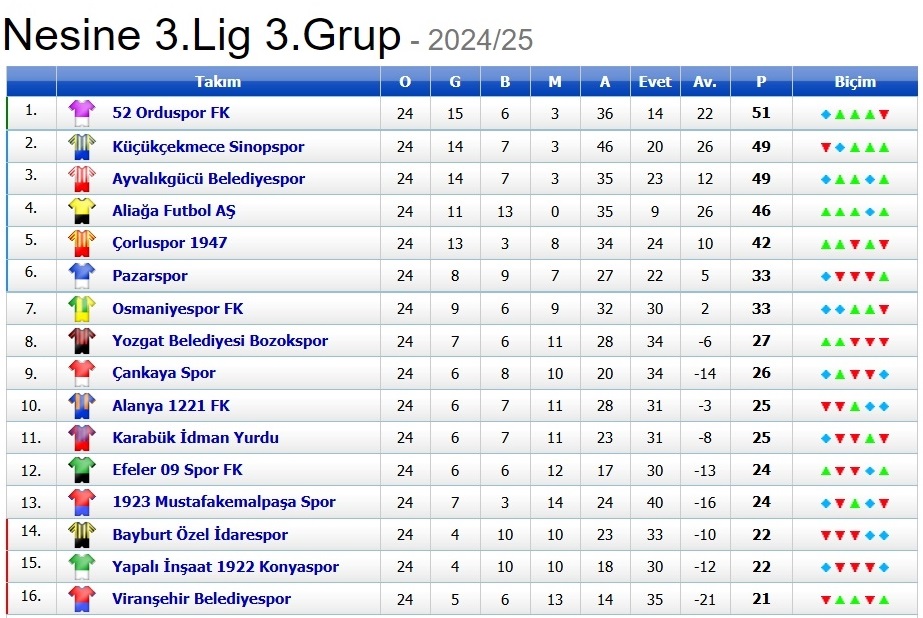Click the Küçükçekmece Sinopspor striped jersey icon
923x618 pixels.
(81, 147)
